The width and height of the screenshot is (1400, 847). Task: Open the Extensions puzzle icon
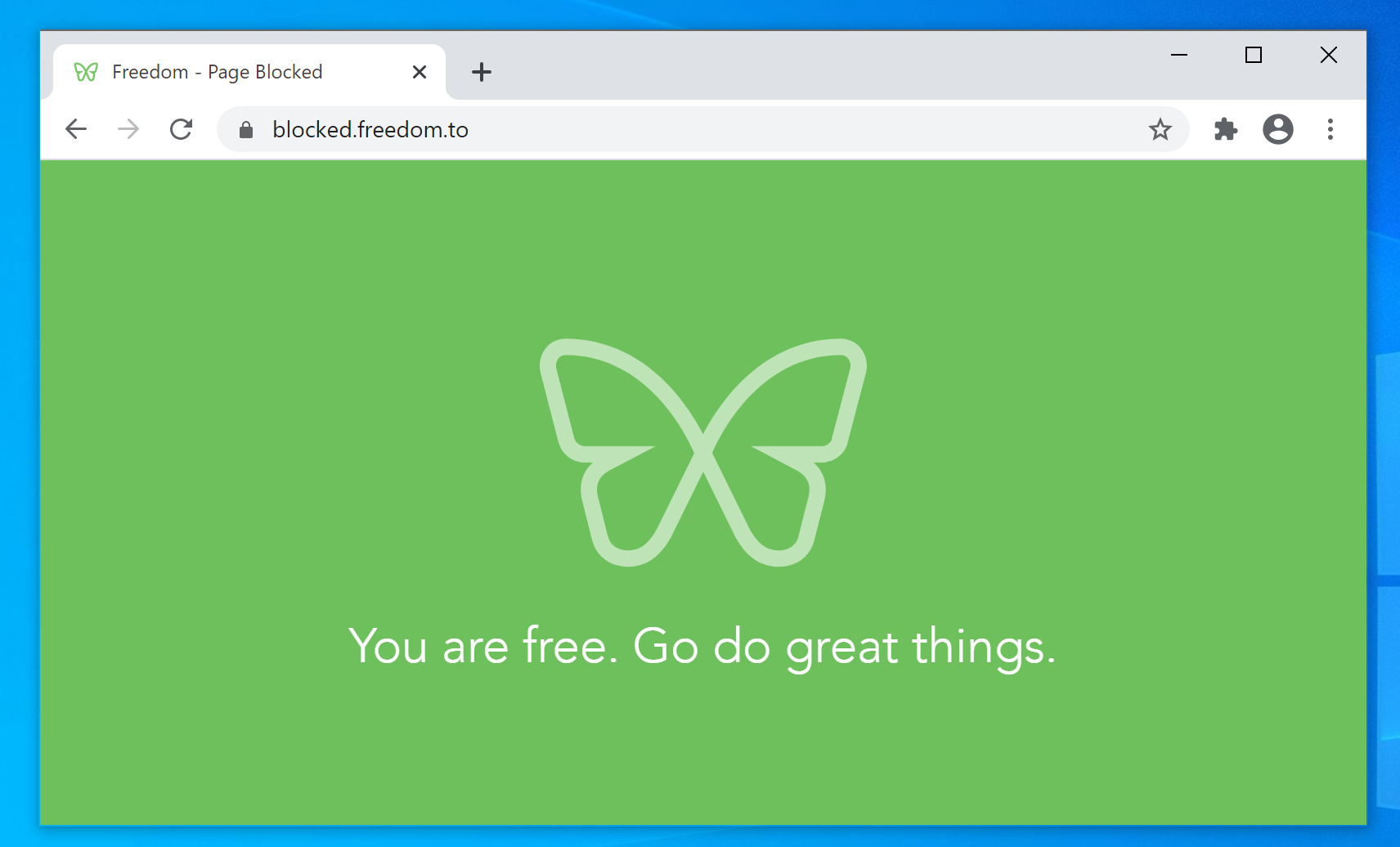coord(1225,129)
